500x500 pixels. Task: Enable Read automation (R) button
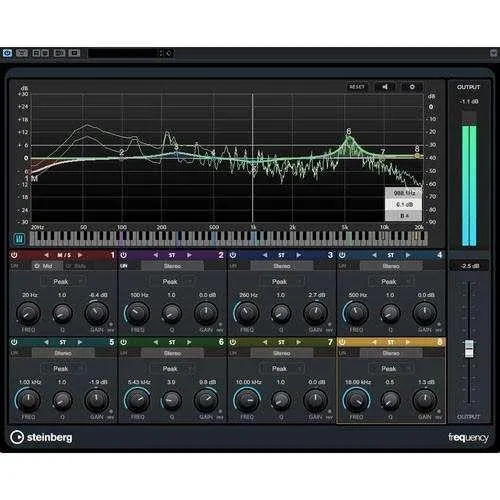pyautogui.click(x=37, y=53)
